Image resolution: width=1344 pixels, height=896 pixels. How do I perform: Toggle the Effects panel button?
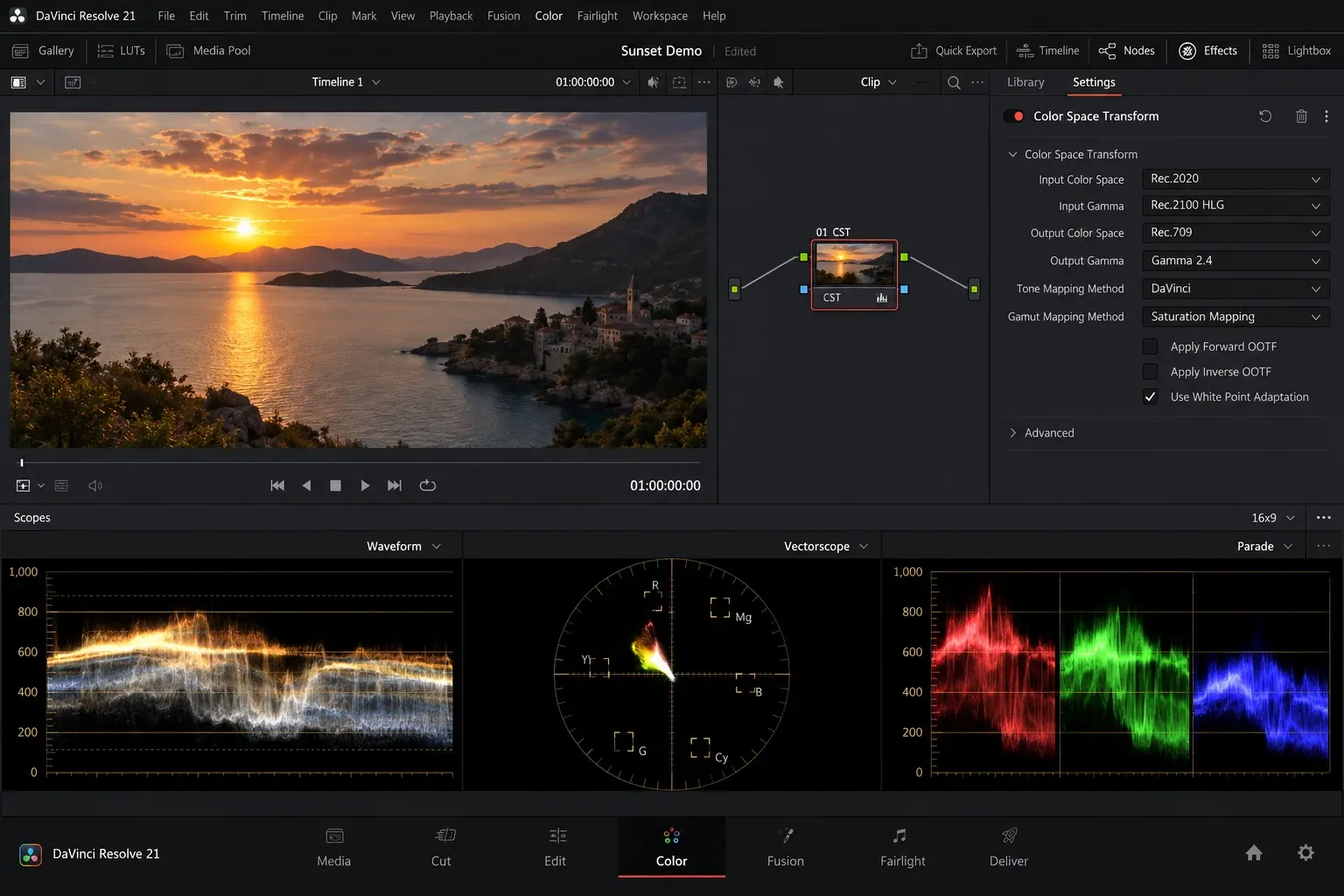[1208, 51]
